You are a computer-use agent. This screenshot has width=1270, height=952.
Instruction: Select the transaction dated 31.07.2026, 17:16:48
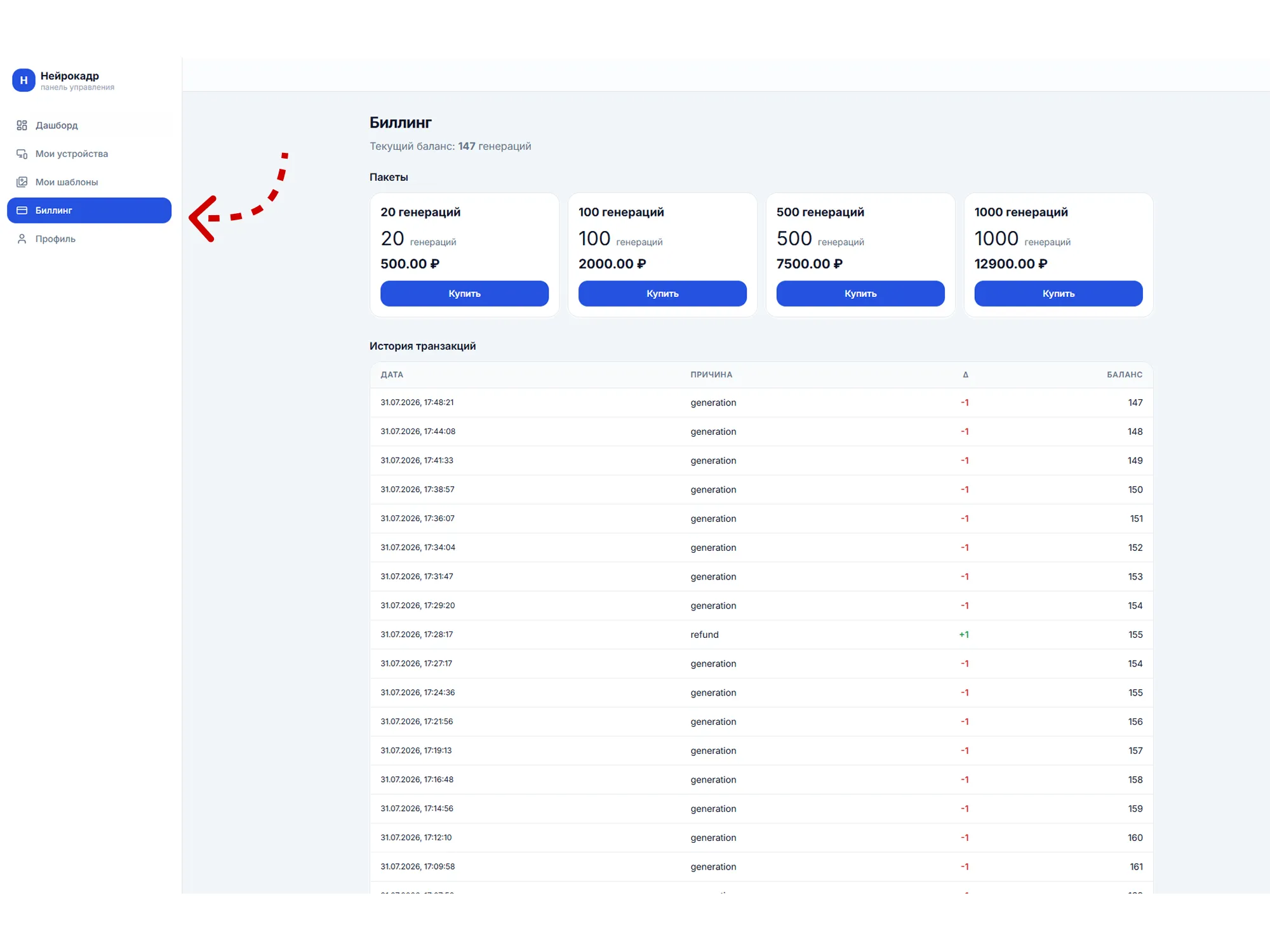coord(761,779)
